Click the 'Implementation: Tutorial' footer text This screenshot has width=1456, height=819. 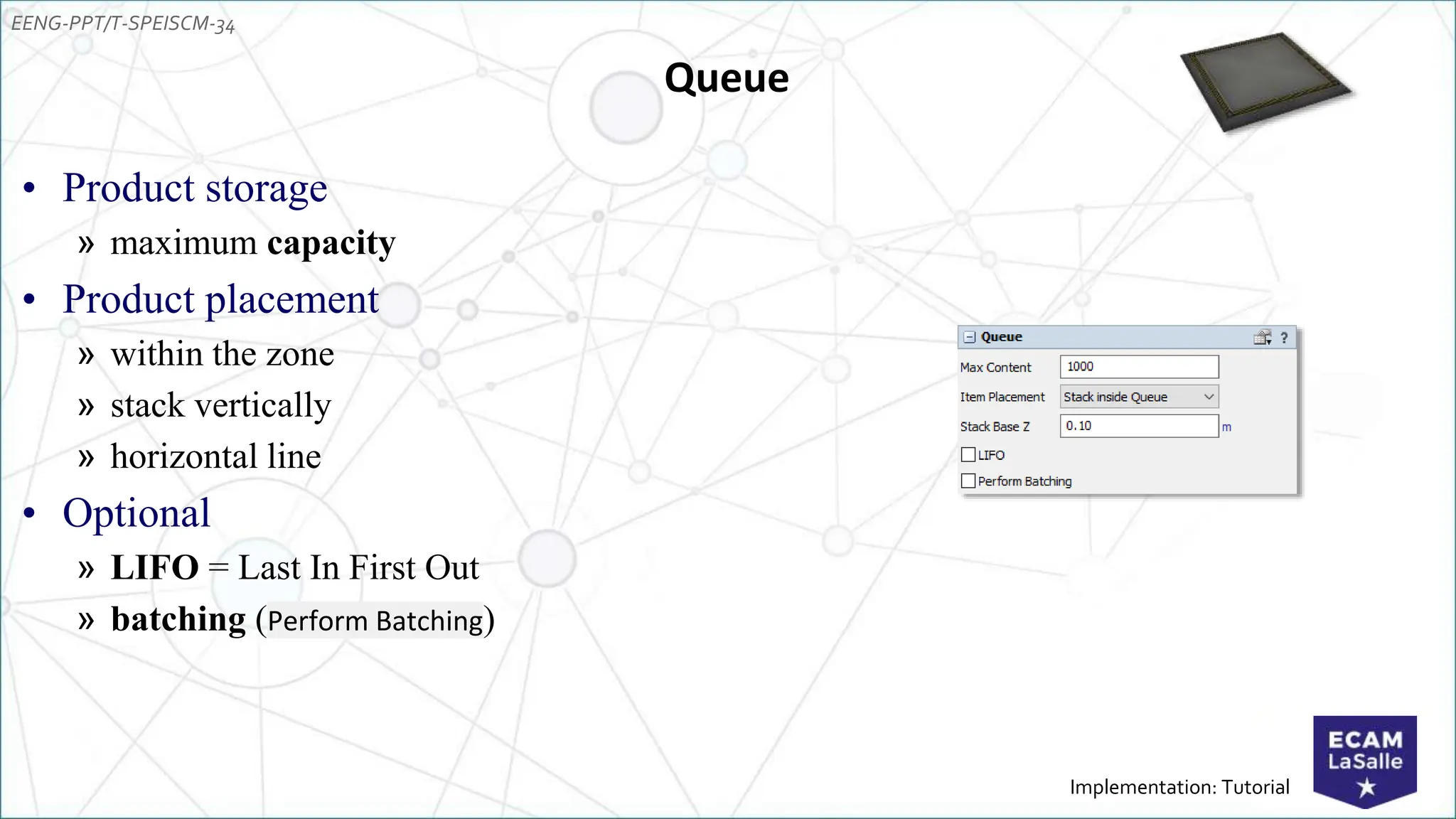[x=1179, y=787]
